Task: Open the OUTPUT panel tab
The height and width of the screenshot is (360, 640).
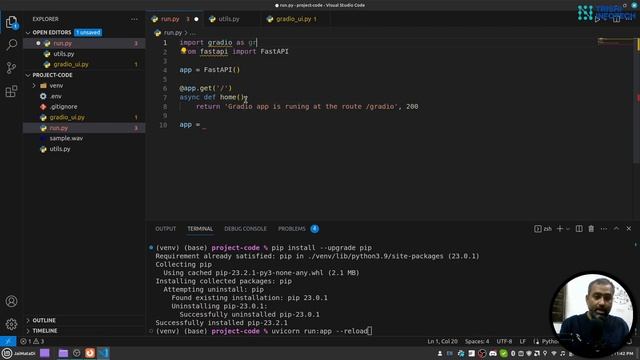Action: (x=165, y=229)
